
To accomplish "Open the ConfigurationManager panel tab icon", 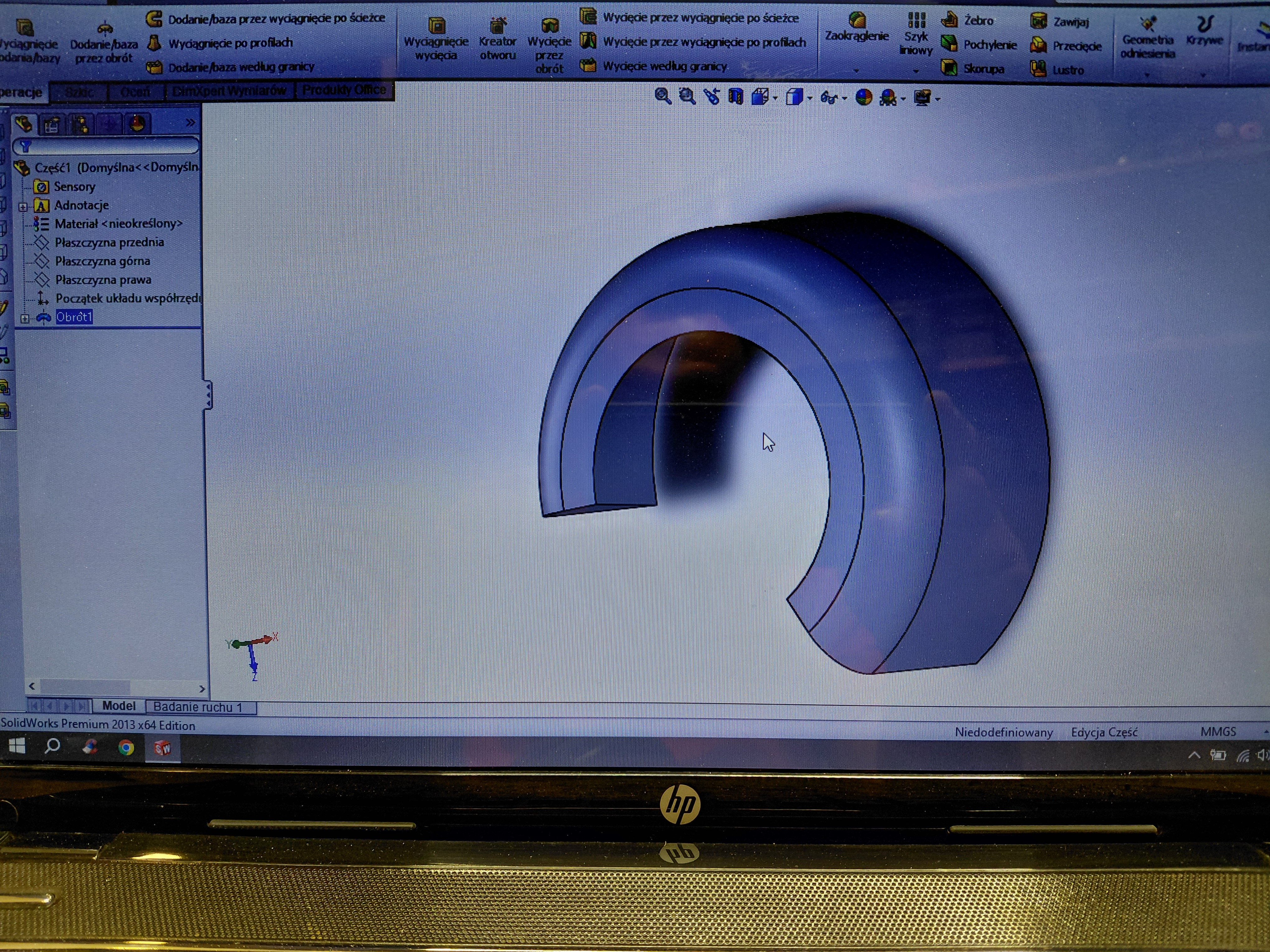I will click(81, 124).
